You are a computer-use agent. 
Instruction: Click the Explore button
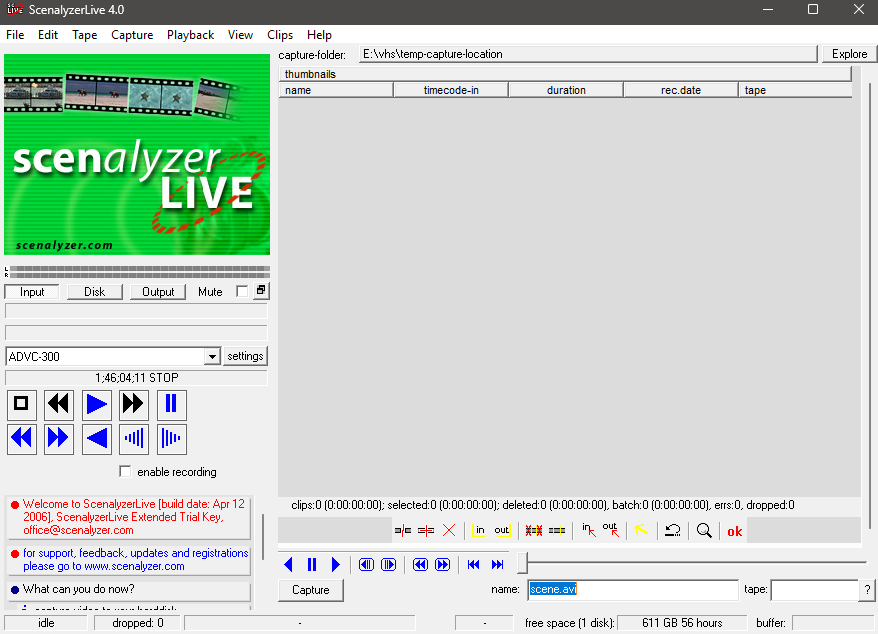pos(849,54)
